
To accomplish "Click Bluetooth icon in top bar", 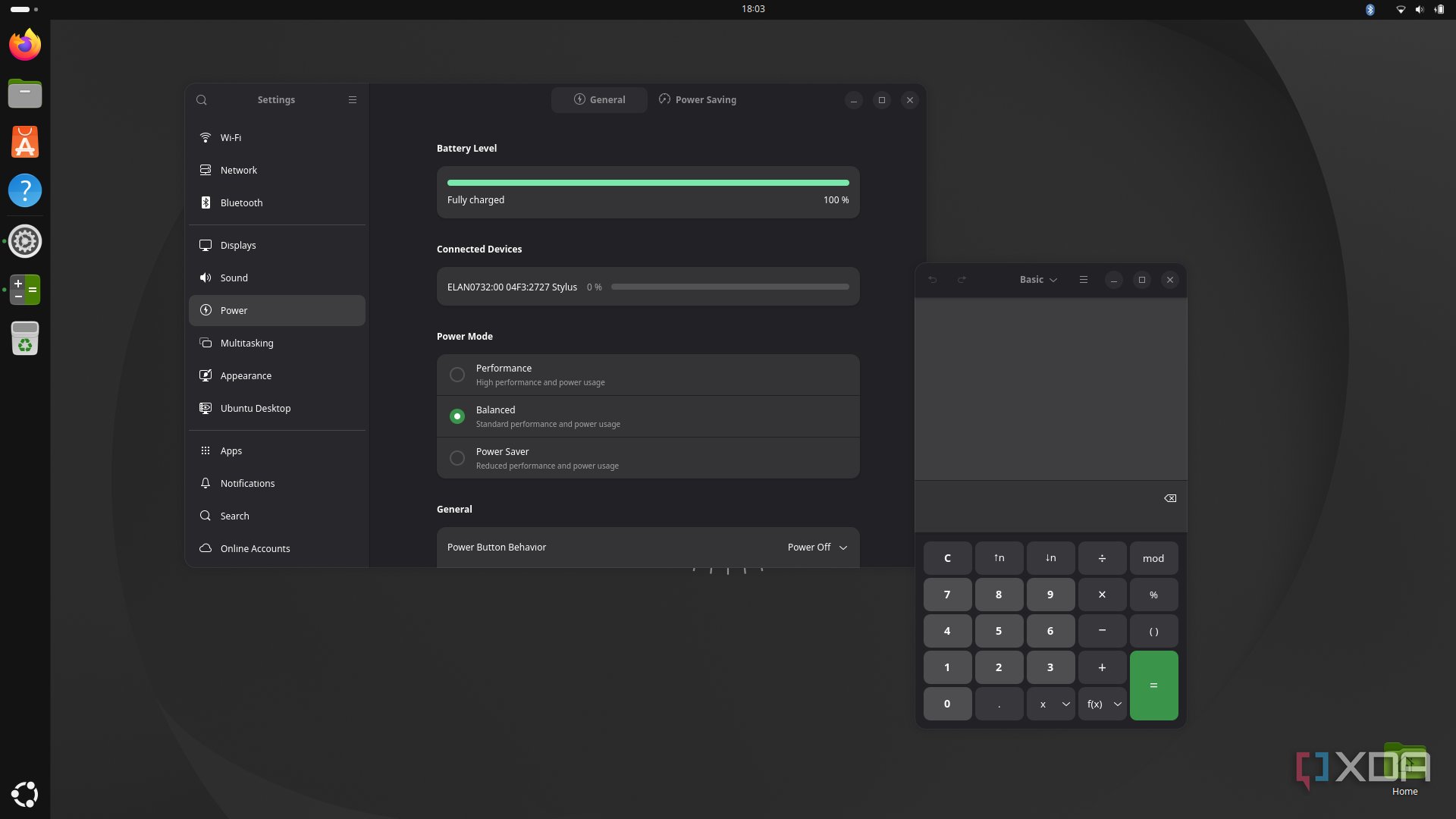I will [1370, 9].
